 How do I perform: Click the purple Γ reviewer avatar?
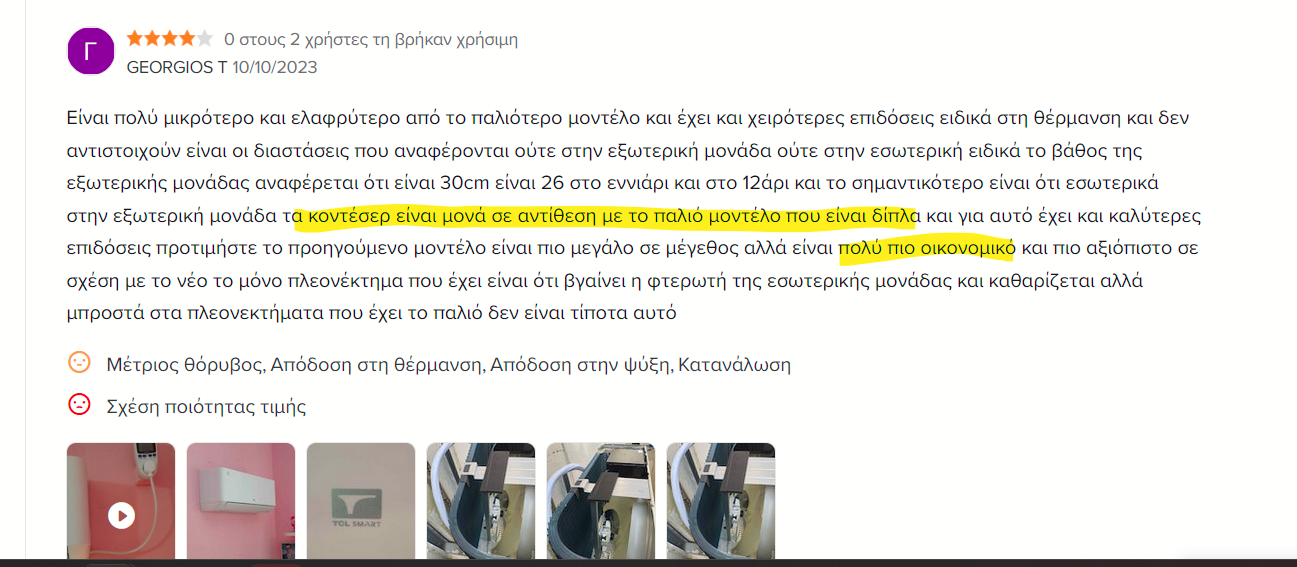[91, 50]
